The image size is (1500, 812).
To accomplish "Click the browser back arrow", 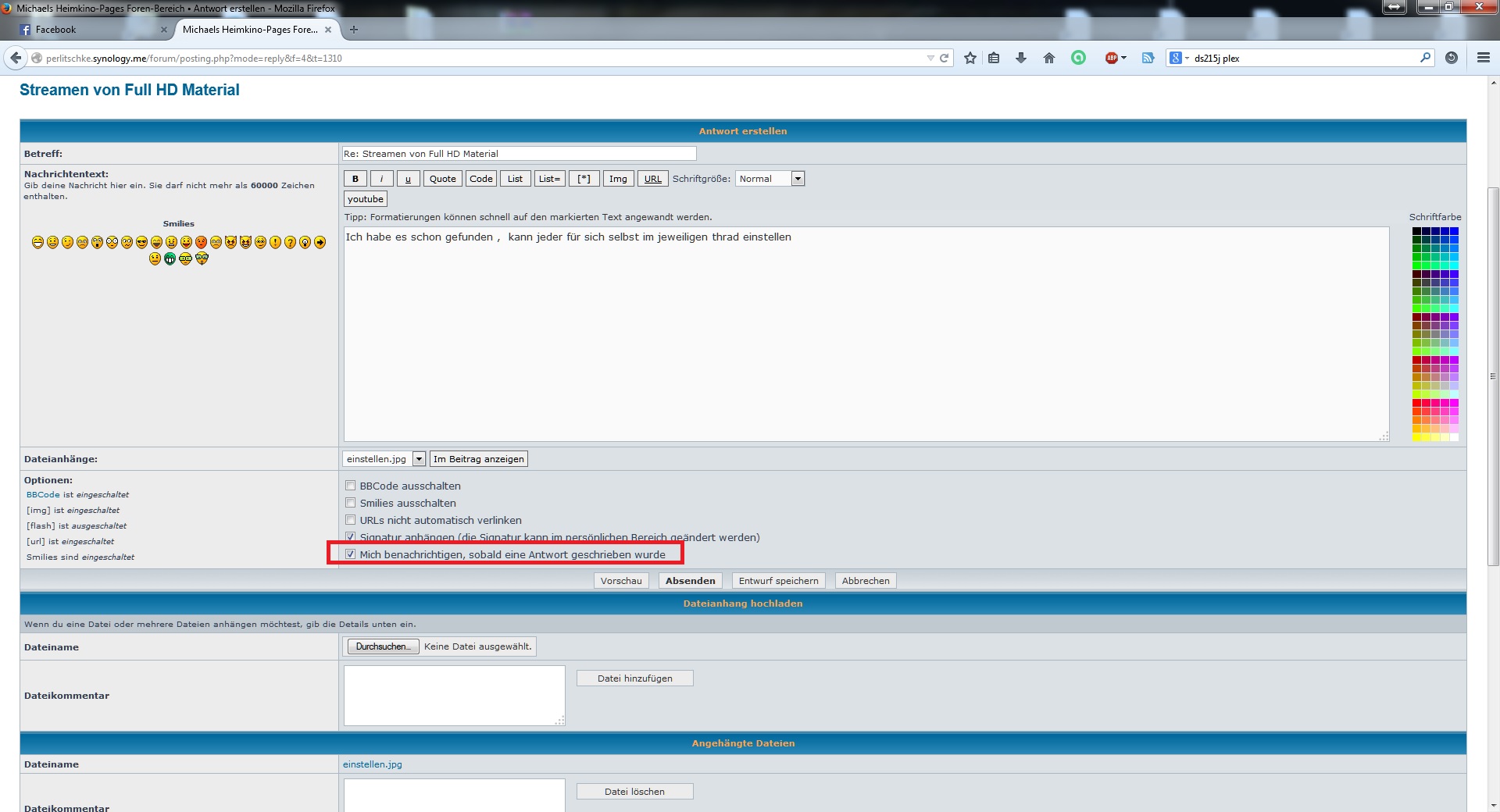I will click(x=16, y=58).
